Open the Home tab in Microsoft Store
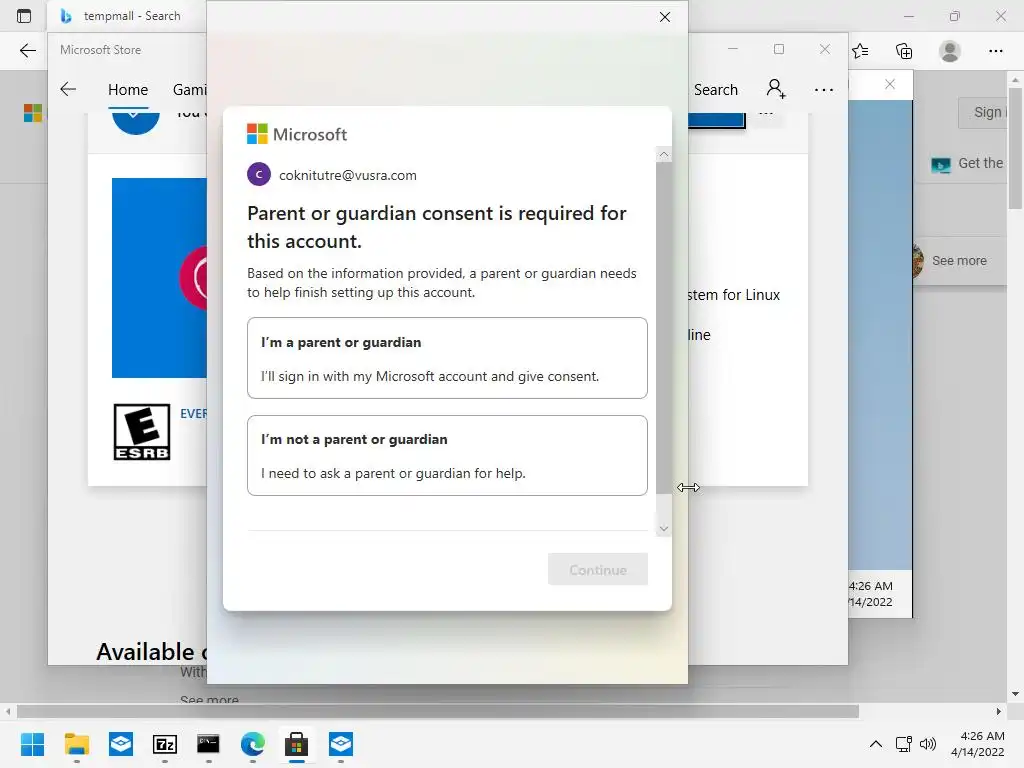Image resolution: width=1024 pixels, height=768 pixels. [x=128, y=89]
